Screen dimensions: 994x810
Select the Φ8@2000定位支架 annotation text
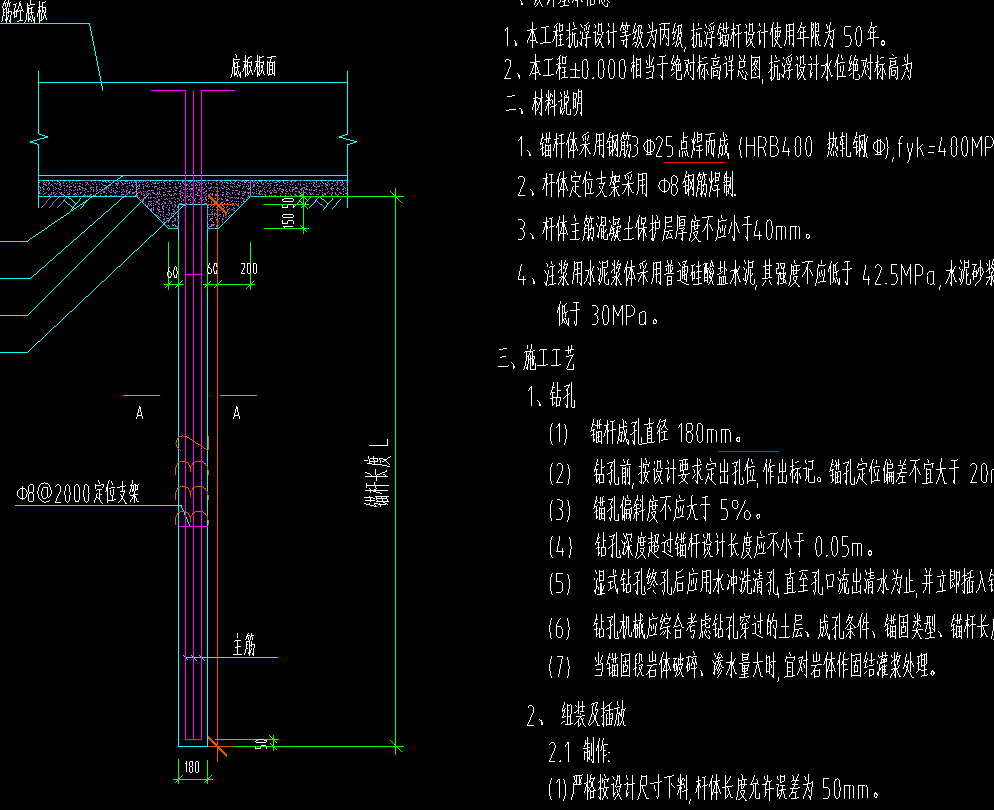click(x=78, y=493)
